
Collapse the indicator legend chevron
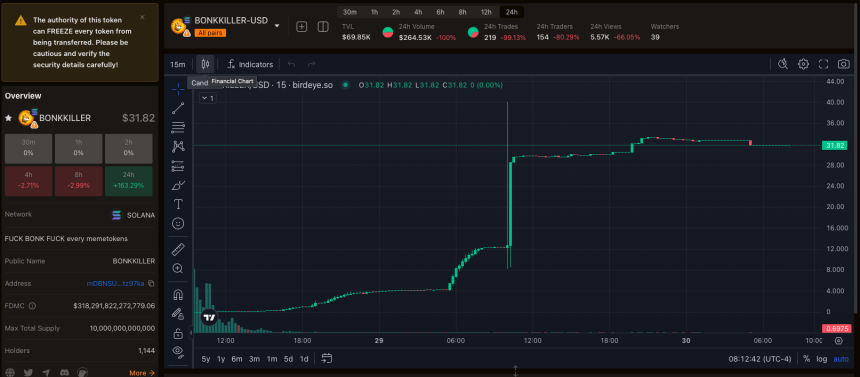pos(207,98)
